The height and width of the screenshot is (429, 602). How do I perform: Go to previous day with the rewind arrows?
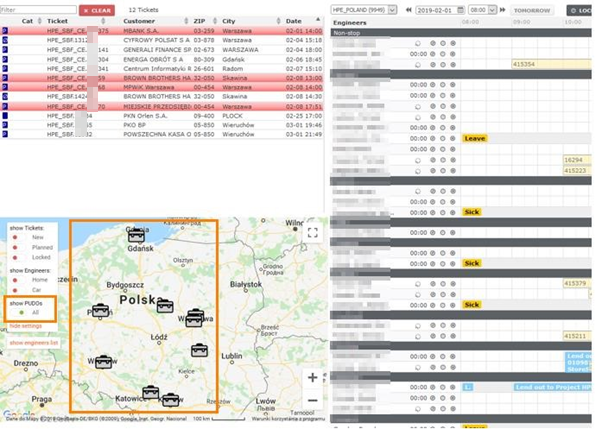[x=409, y=10]
